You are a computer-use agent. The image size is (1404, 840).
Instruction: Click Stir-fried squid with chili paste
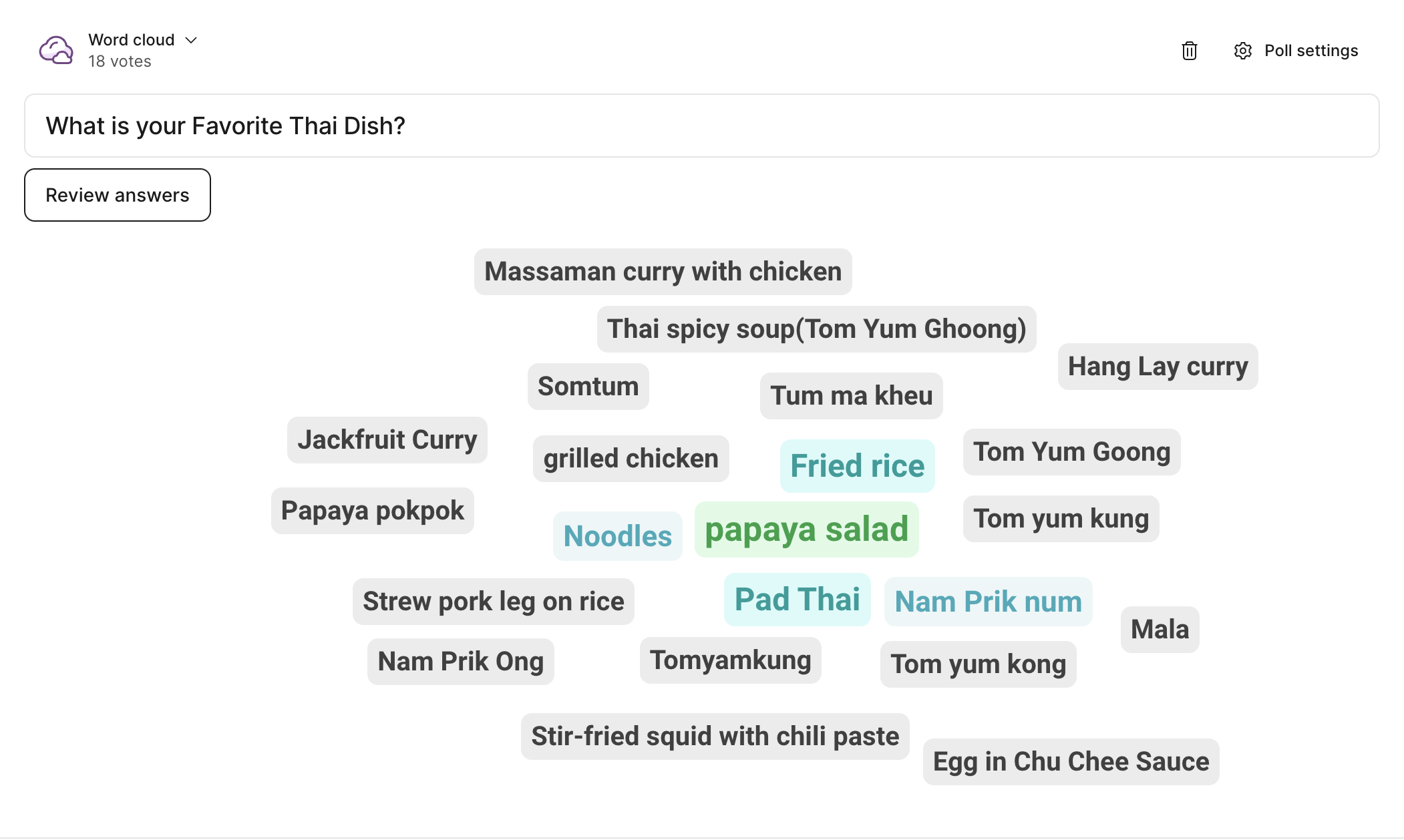point(715,736)
